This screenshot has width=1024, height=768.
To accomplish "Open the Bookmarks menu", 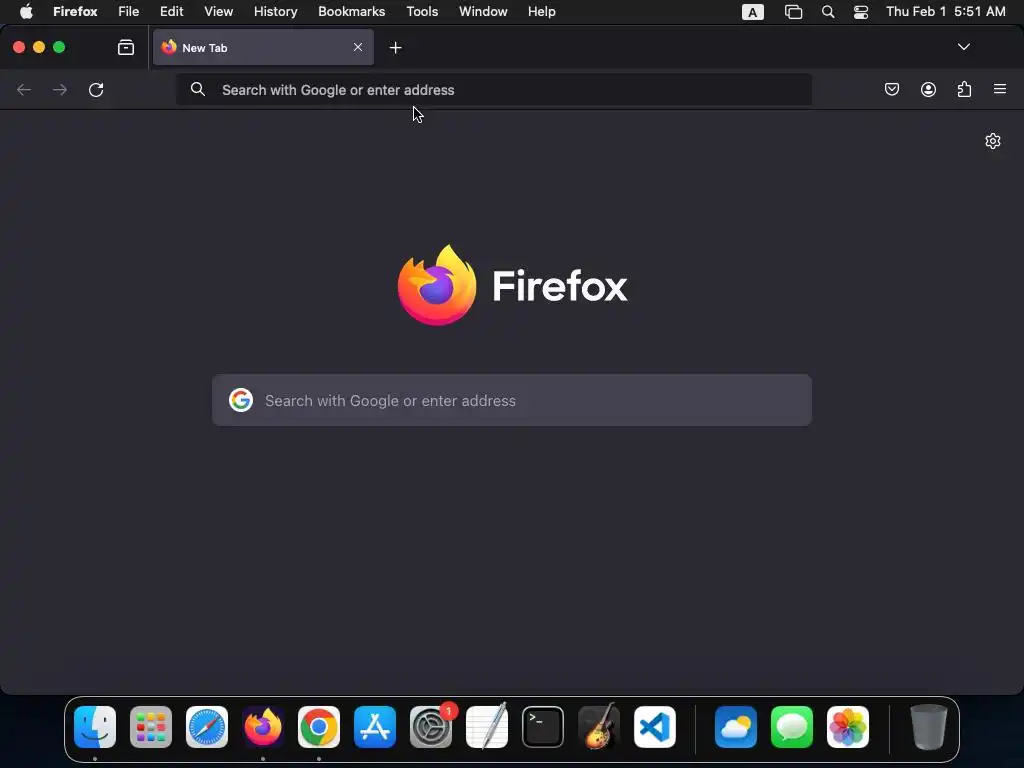I will (x=351, y=12).
